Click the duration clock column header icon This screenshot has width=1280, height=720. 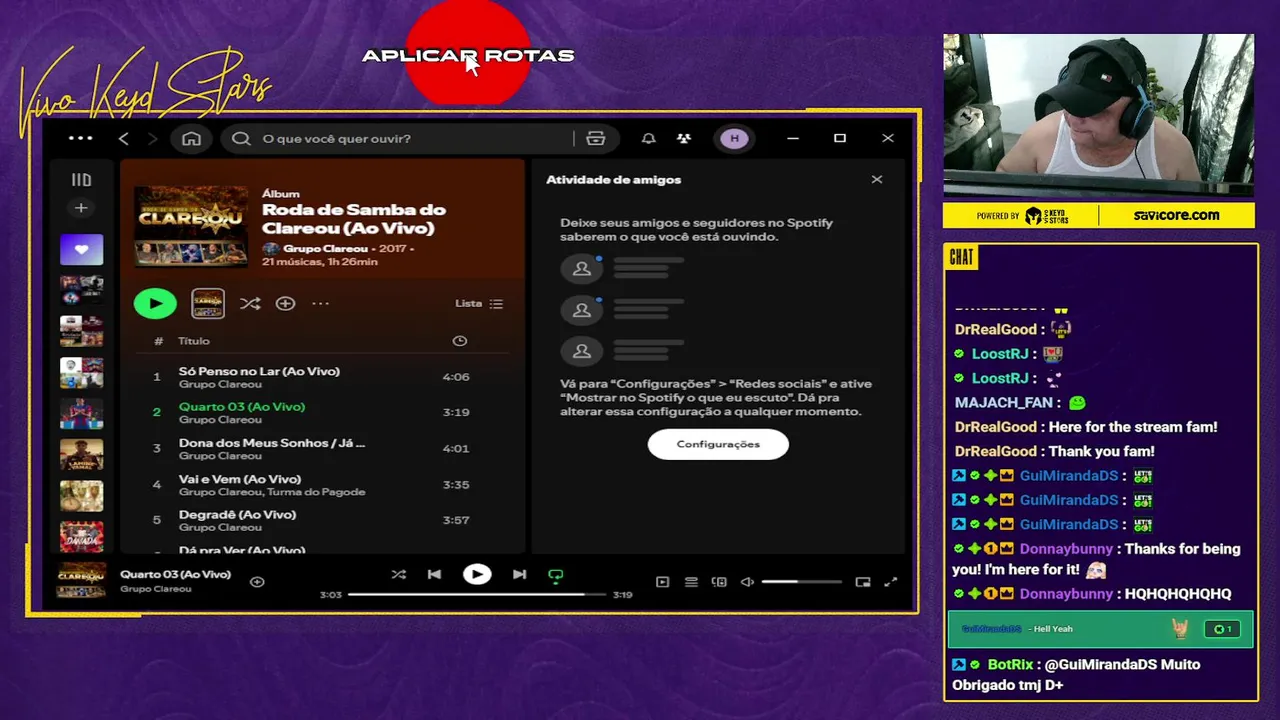tap(460, 341)
